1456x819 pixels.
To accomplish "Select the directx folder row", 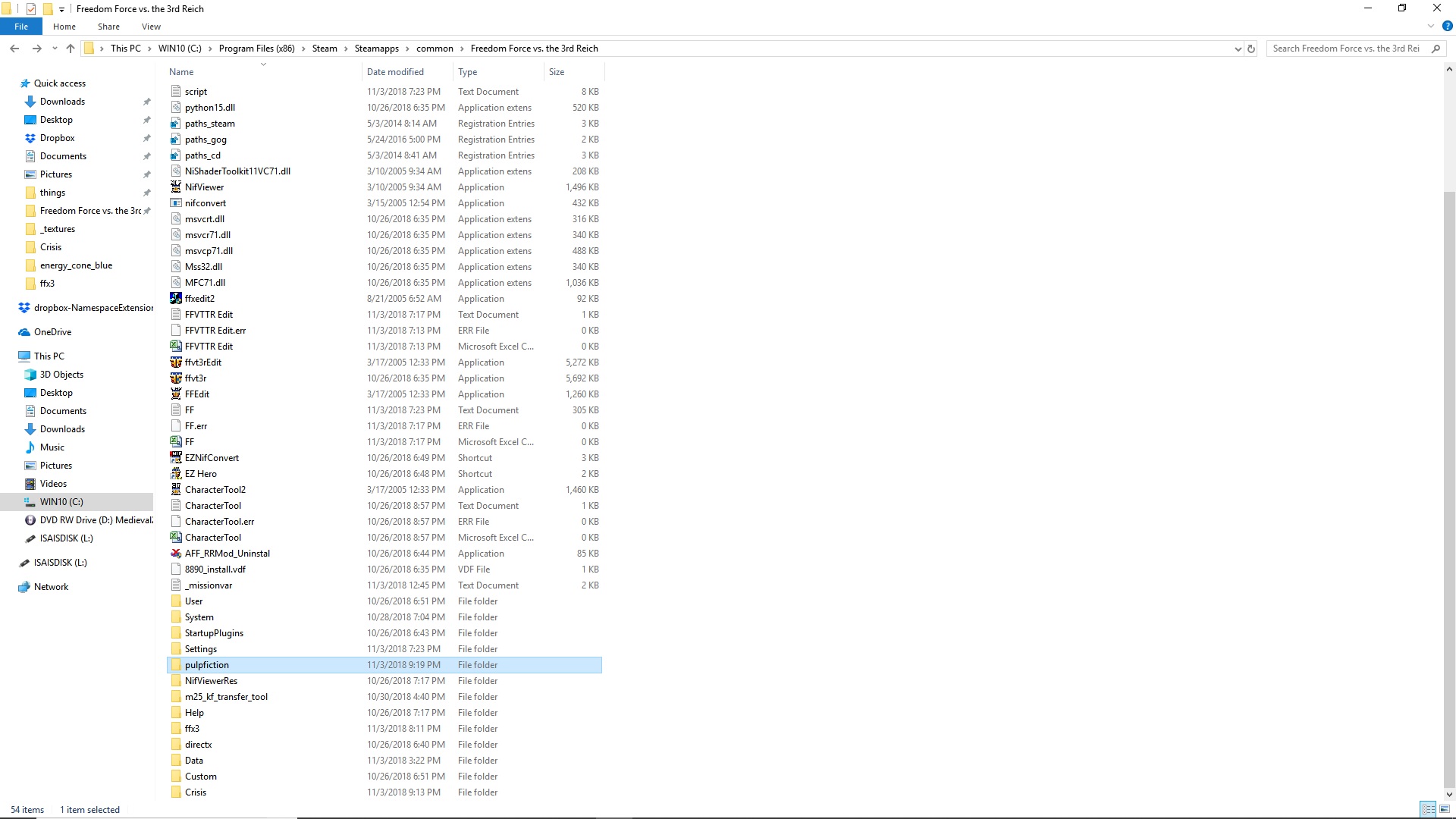I will pos(384,745).
